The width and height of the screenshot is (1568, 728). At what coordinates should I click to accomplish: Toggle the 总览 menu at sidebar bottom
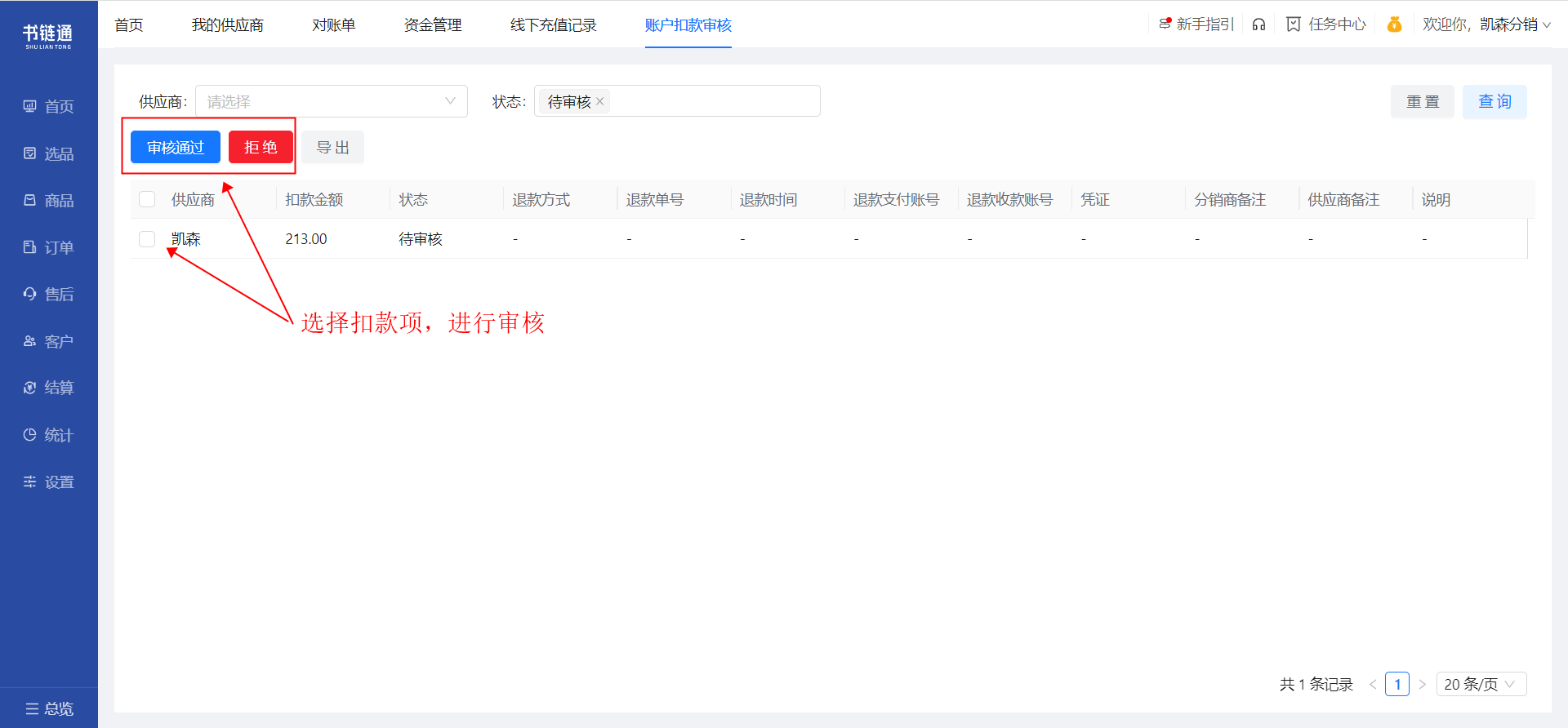pos(49,708)
